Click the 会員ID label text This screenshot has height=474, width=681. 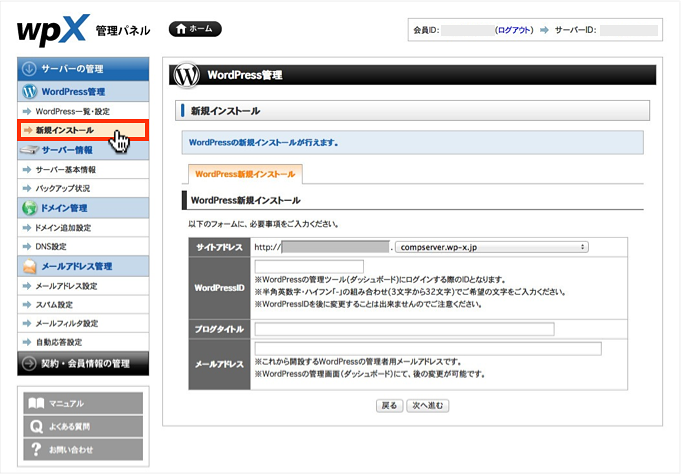coord(426,30)
